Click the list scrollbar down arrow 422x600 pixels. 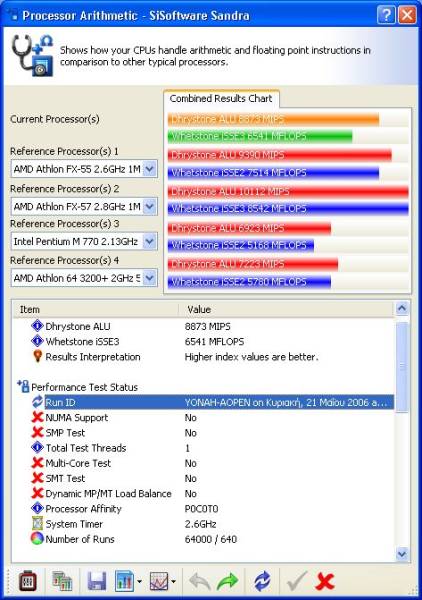point(402,553)
